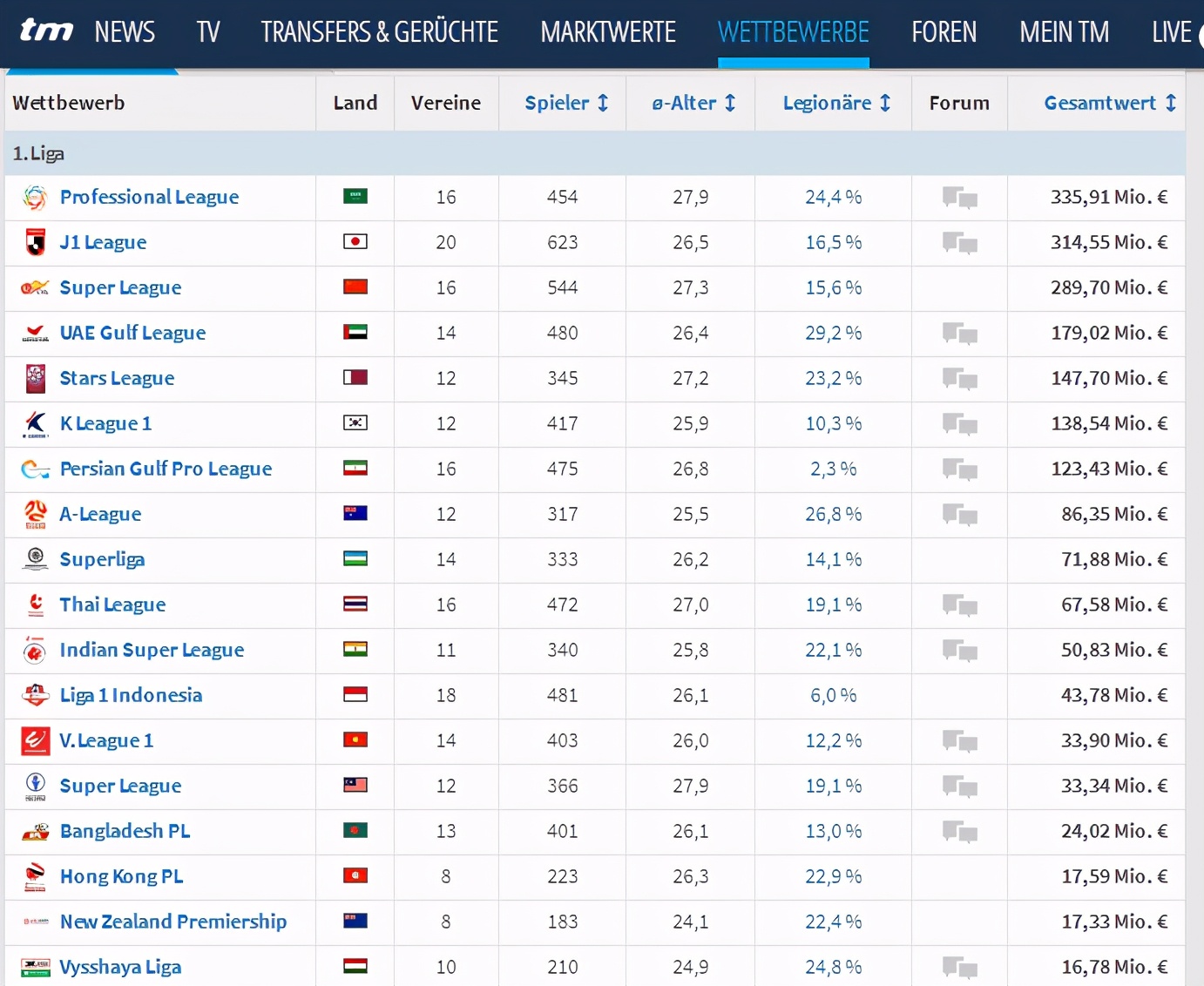Select the WETTBEWERBE tab
Viewport: 1204px width, 986px height.
(x=794, y=32)
